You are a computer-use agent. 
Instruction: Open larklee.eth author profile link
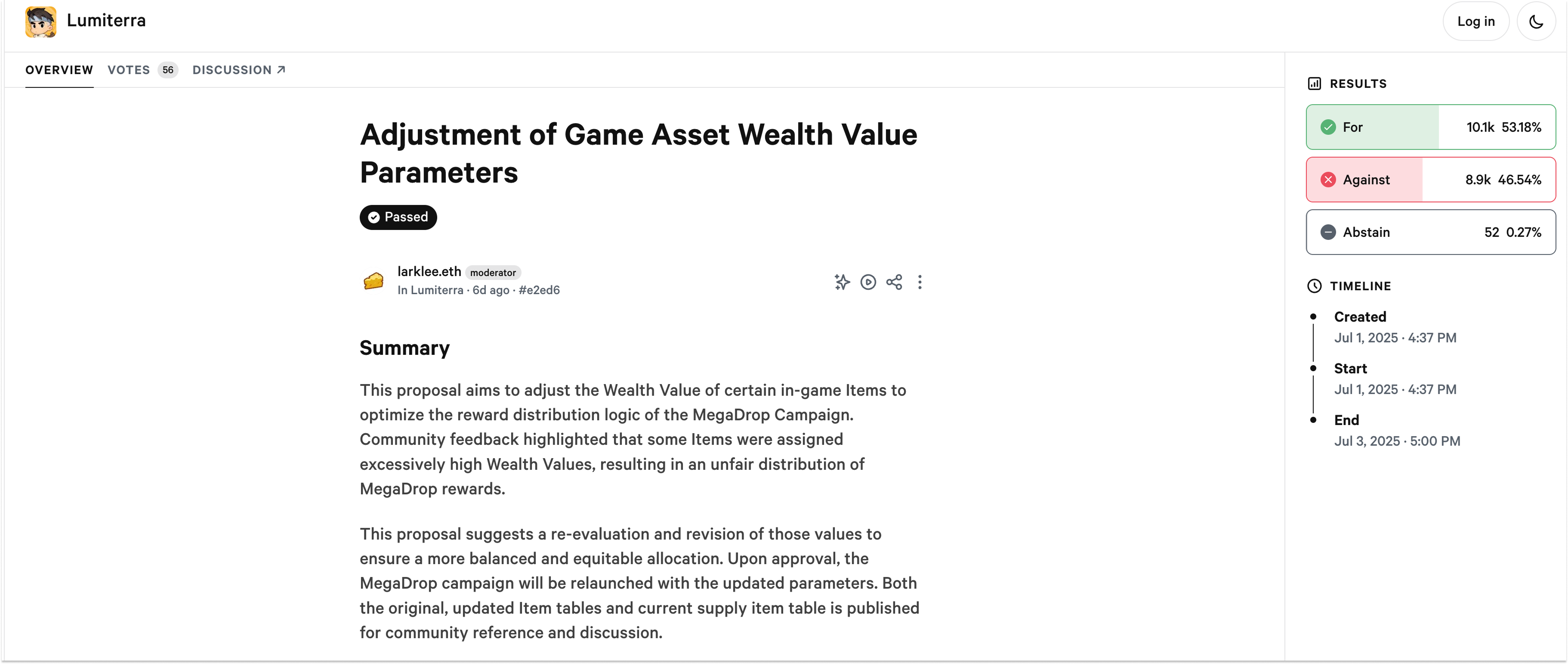[x=429, y=272]
